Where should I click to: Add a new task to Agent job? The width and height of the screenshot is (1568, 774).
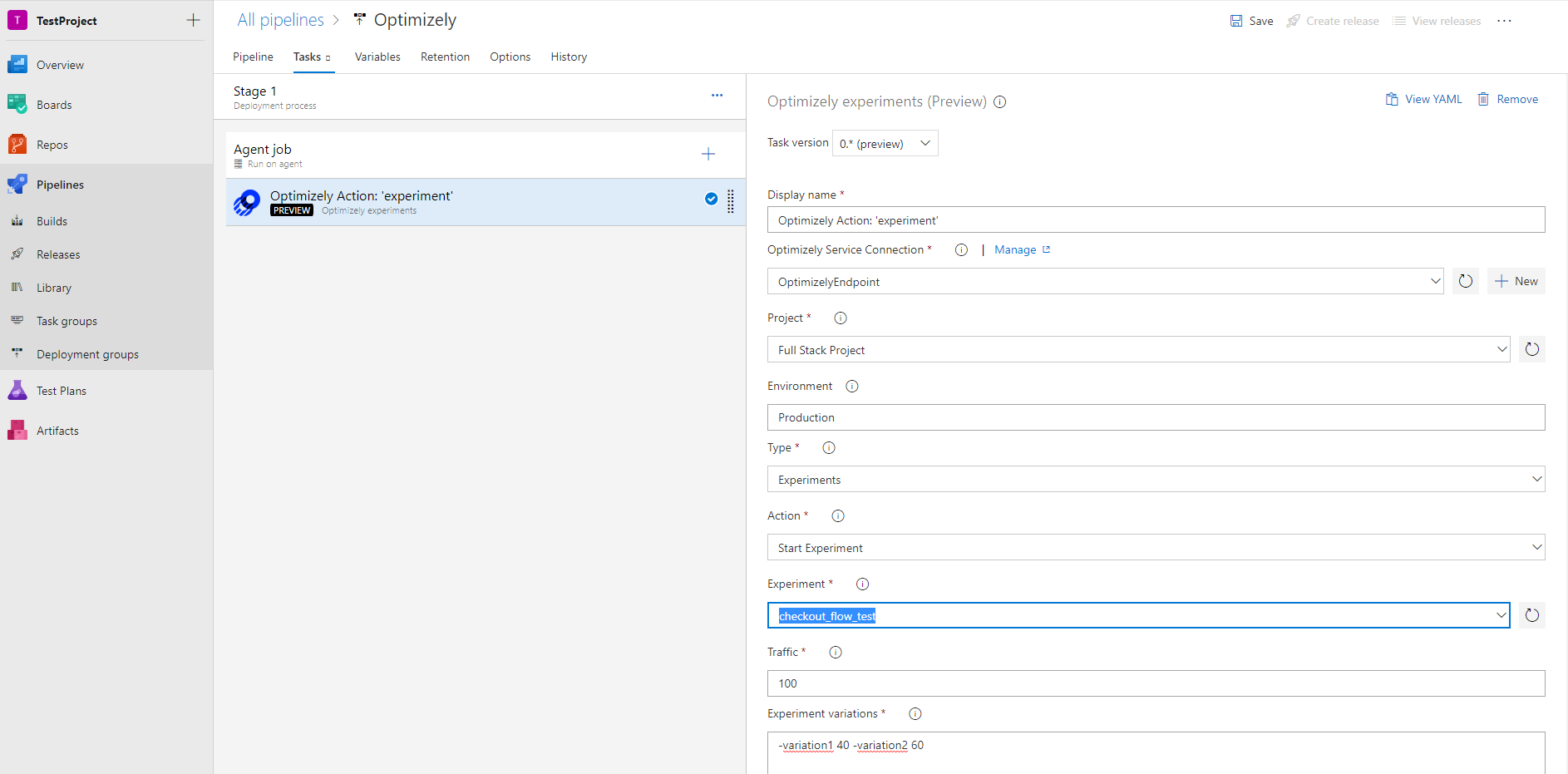tap(708, 153)
